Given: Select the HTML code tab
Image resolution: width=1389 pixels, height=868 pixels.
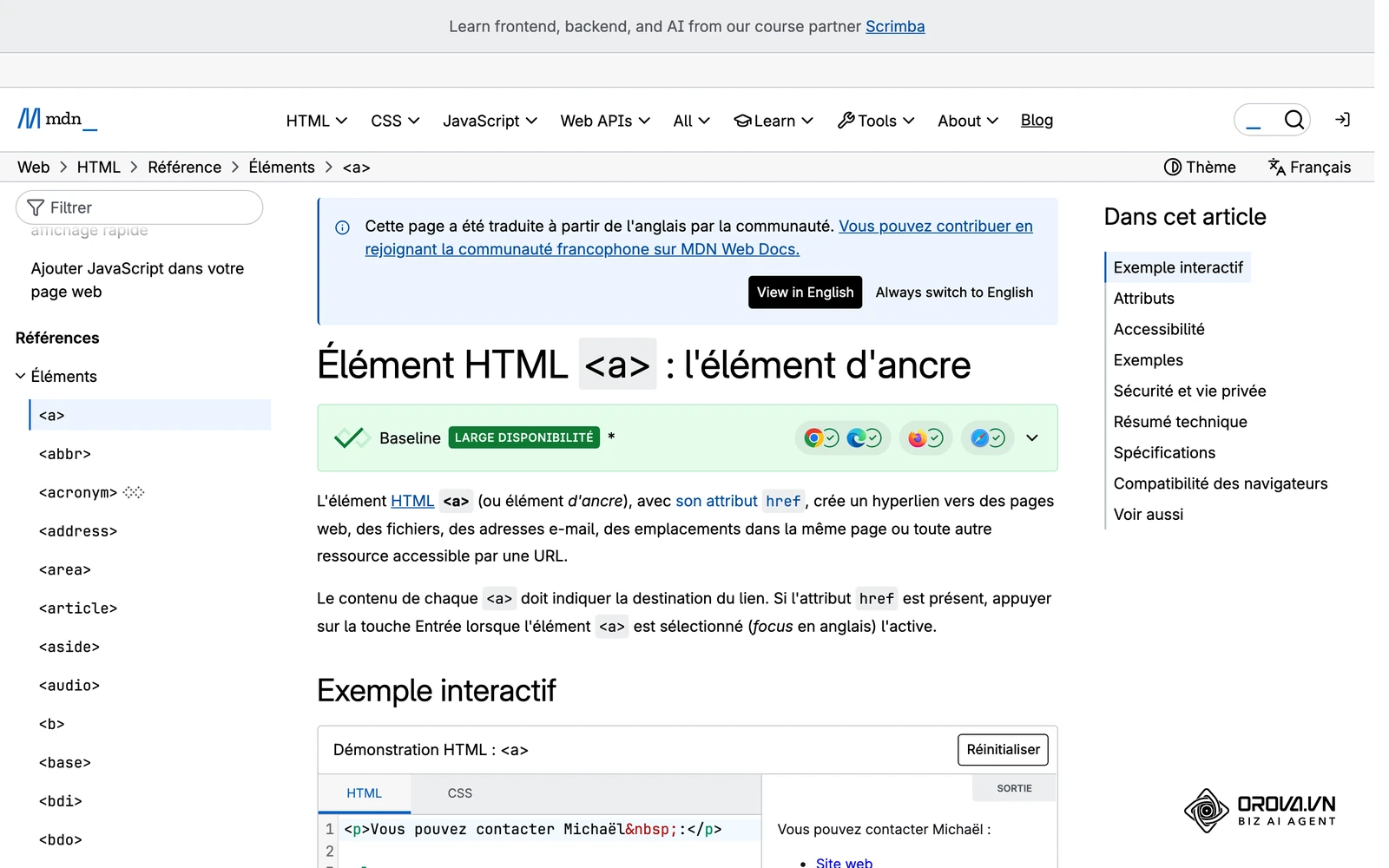Looking at the screenshot, I should point(364,793).
